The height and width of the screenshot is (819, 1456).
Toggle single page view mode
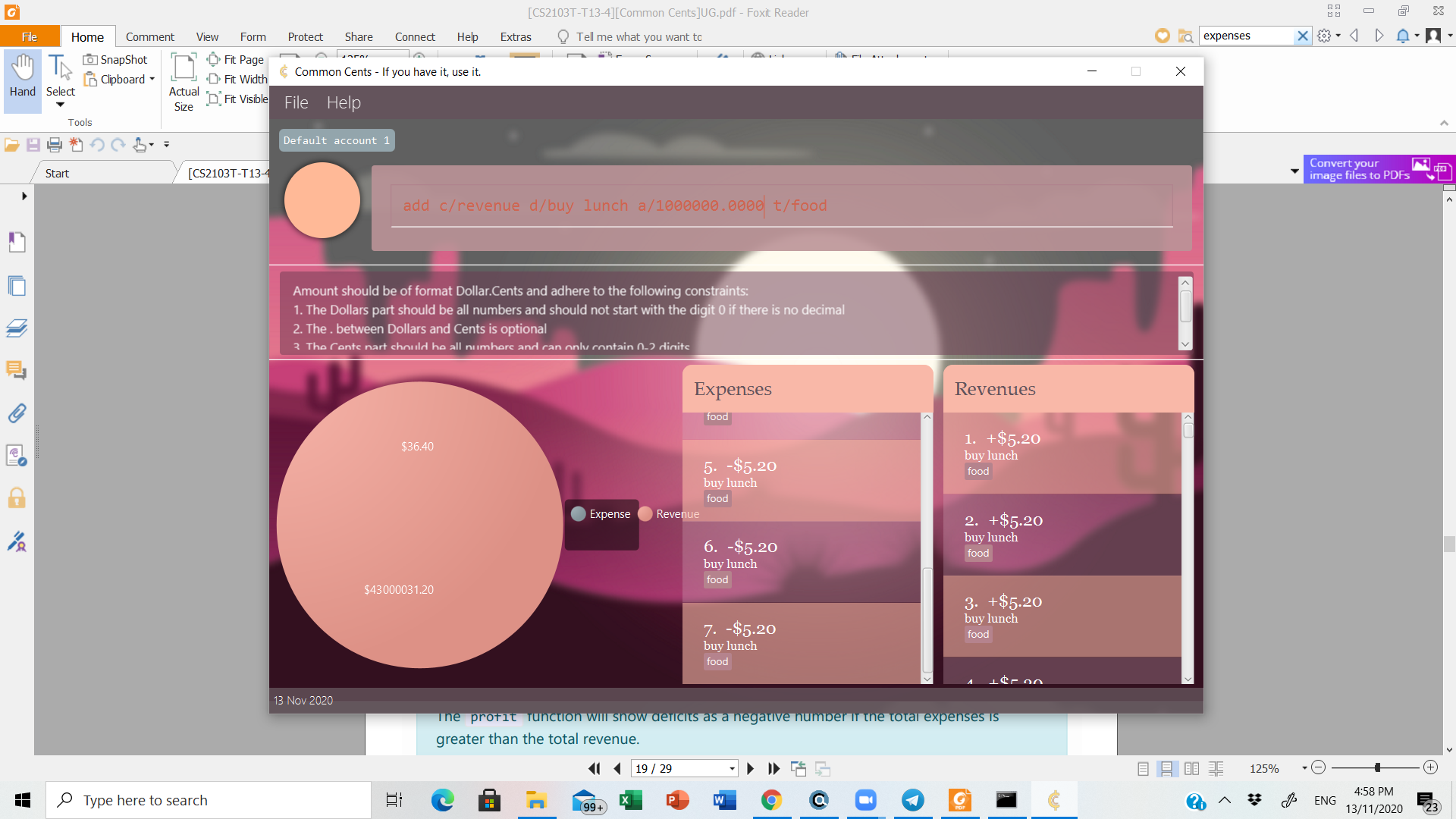[x=1143, y=768]
